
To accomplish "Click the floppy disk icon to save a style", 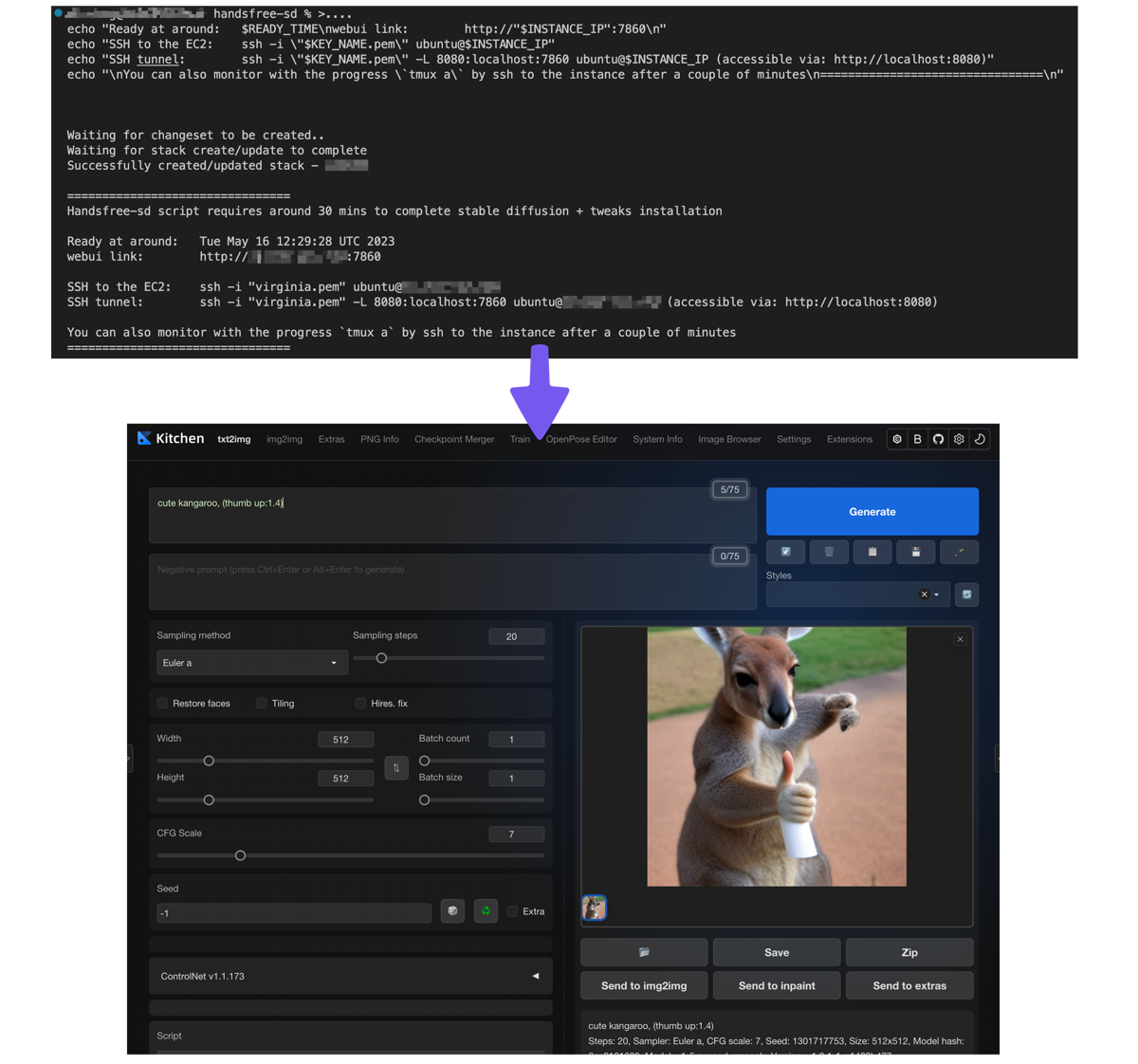I will (915, 551).
